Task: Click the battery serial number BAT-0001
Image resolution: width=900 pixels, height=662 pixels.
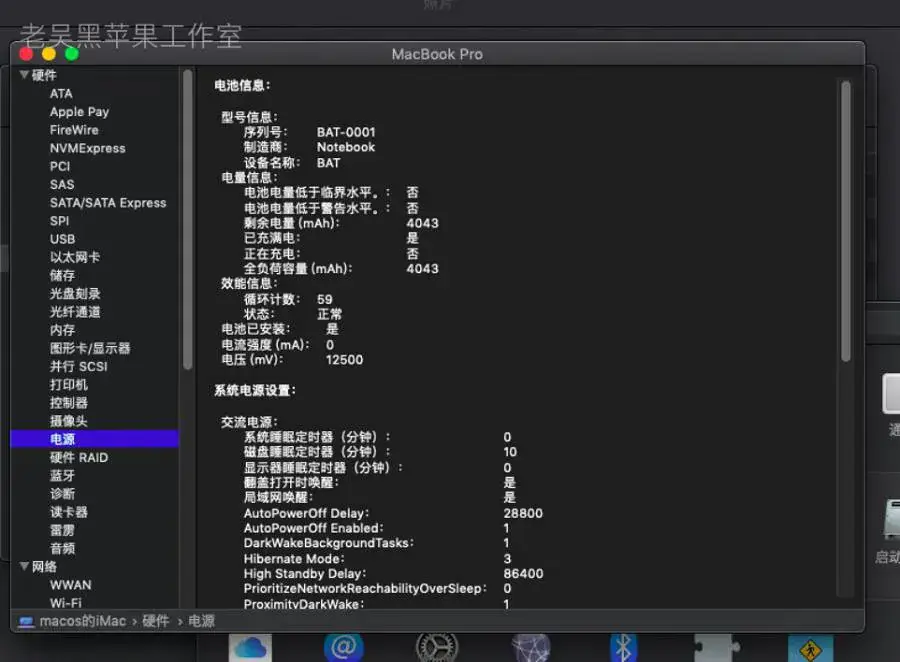Action: (346, 133)
